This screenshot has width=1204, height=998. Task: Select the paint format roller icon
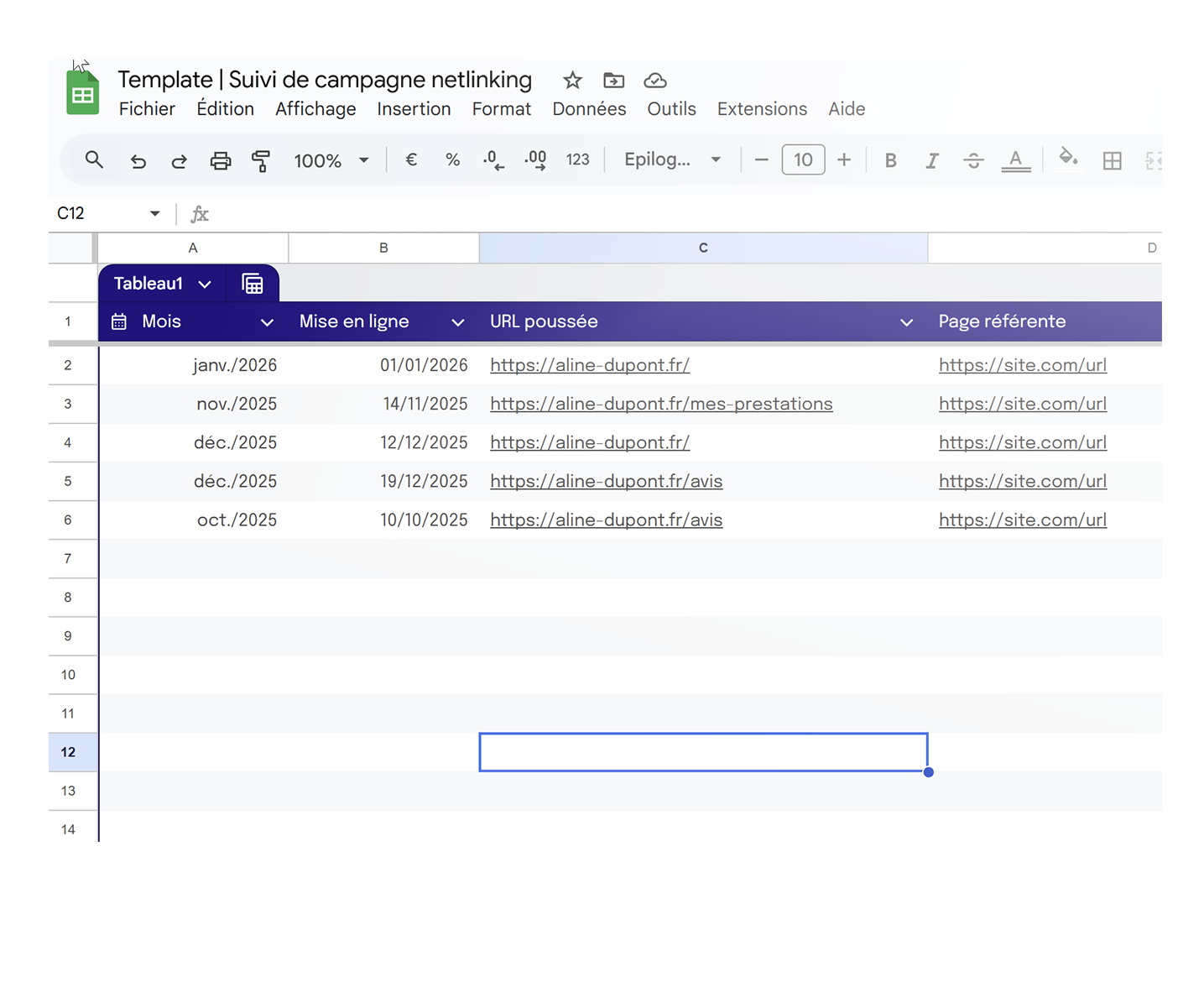click(261, 160)
